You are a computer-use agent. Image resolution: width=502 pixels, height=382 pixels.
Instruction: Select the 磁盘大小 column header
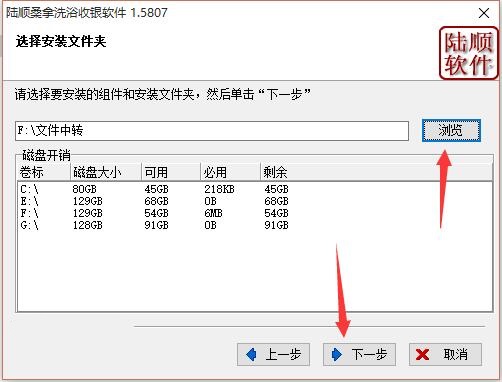tap(106, 172)
